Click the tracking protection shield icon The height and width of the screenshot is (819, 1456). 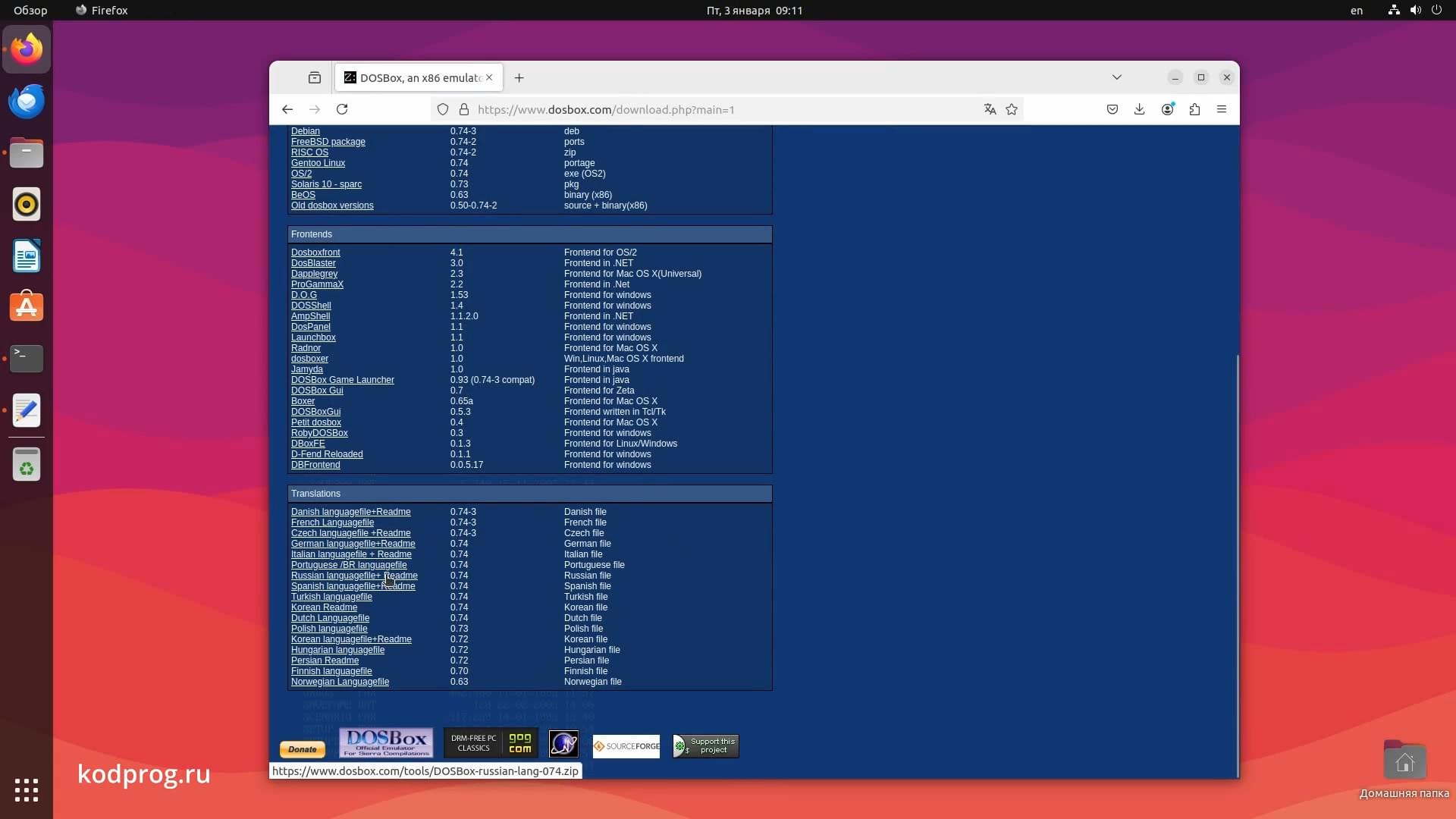click(x=443, y=109)
